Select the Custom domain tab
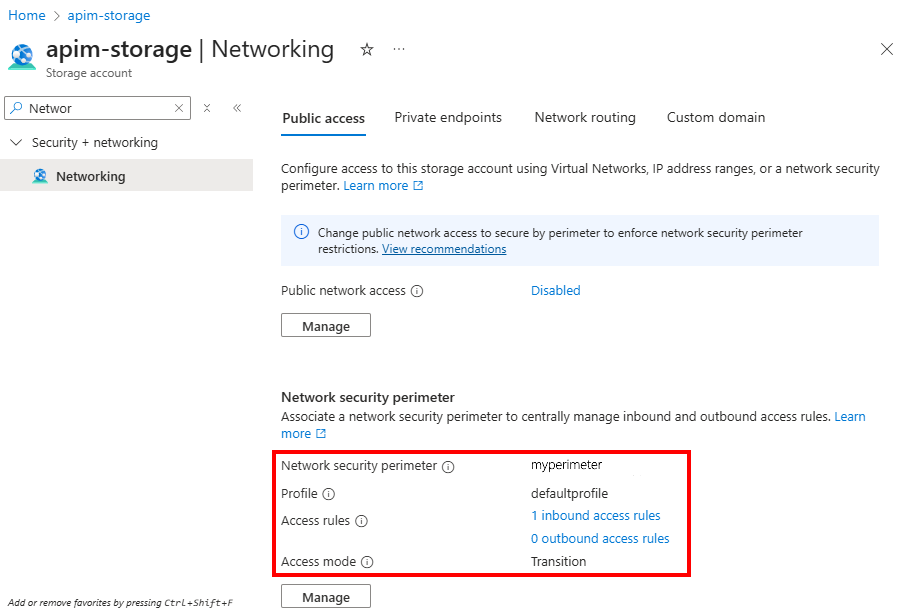 click(x=715, y=117)
